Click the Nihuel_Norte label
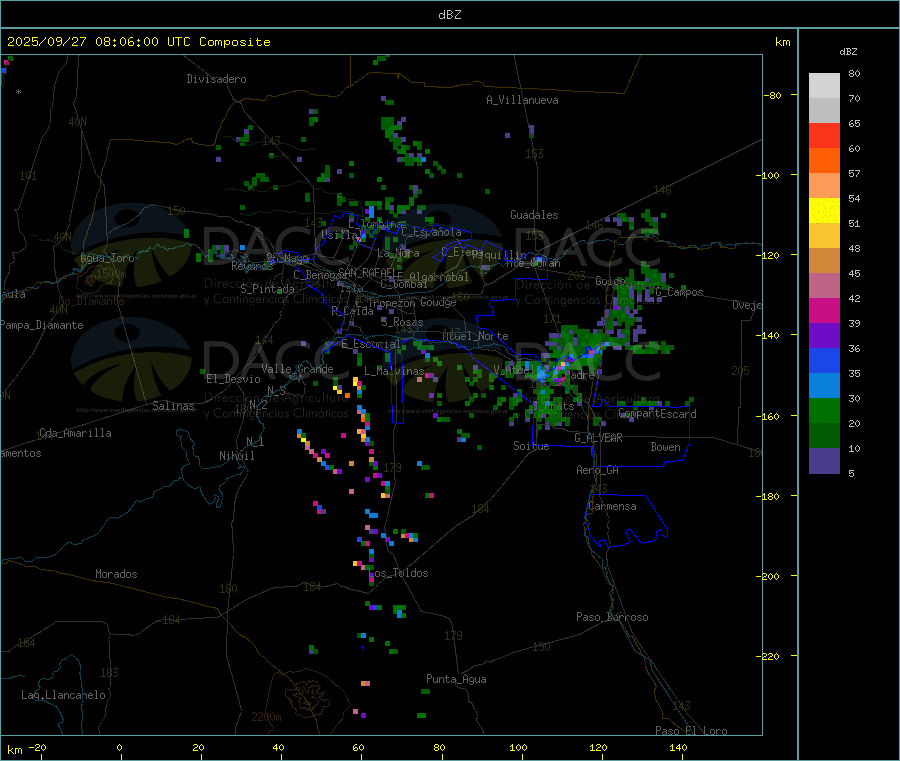900x761 pixels. tap(475, 336)
